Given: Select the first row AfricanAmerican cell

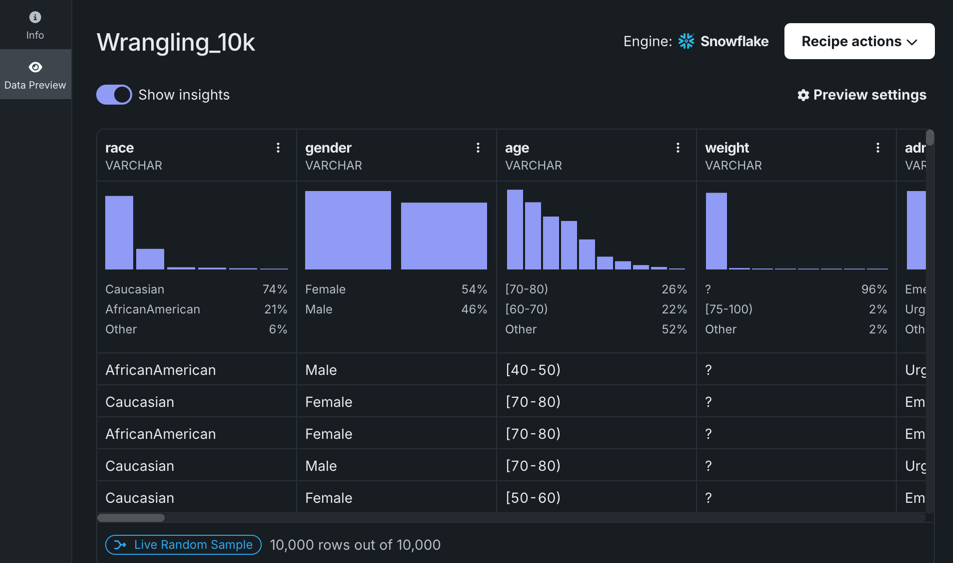Looking at the screenshot, I should coord(160,370).
